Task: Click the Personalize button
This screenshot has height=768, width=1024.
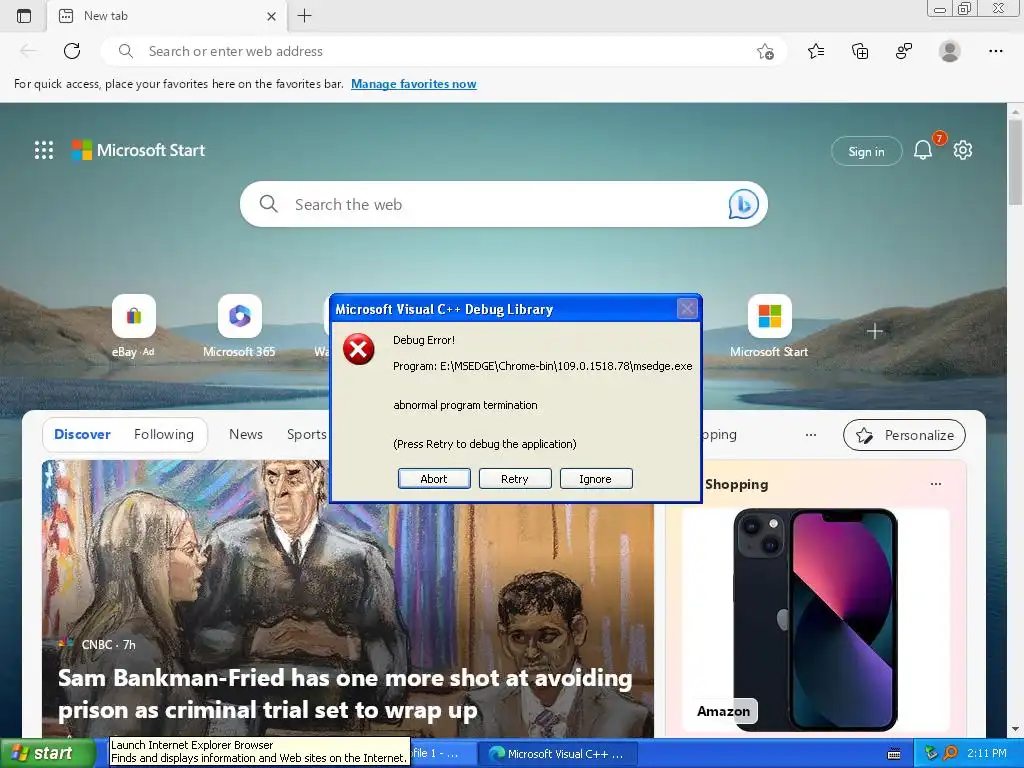Action: [x=904, y=435]
